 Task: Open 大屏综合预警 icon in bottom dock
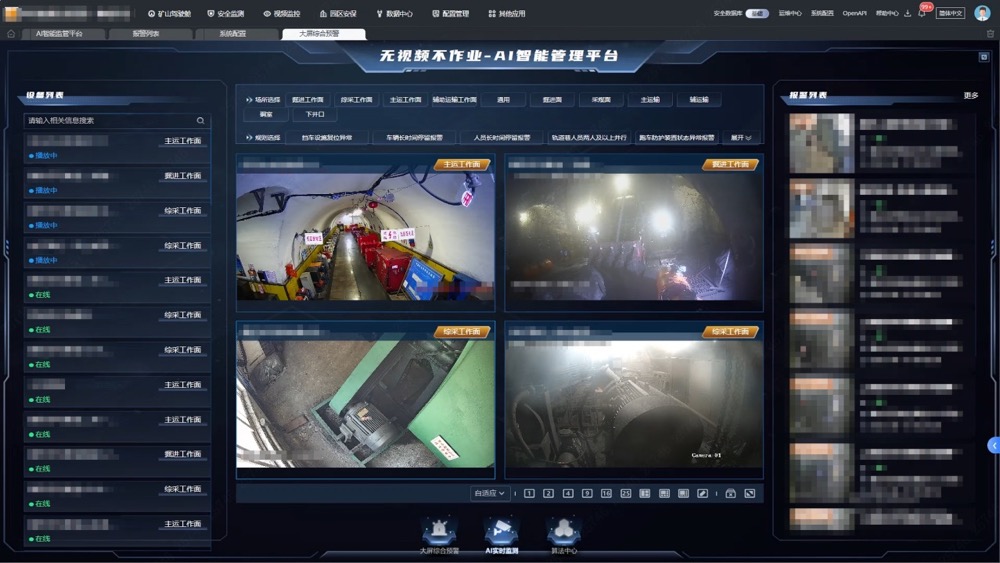439,534
